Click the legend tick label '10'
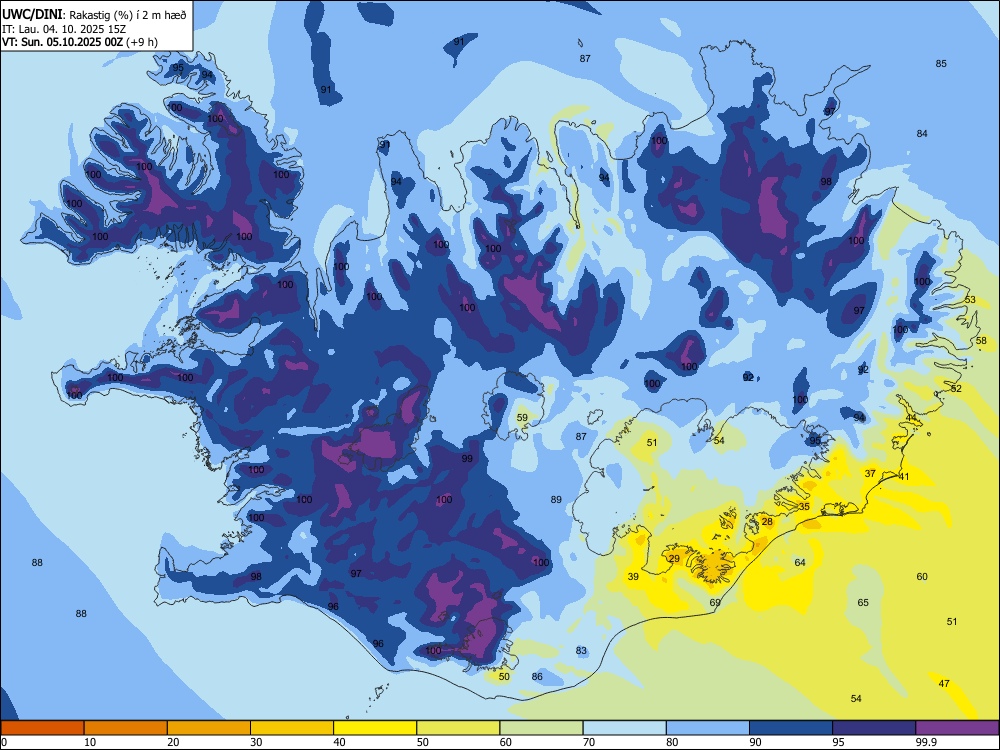Viewport: 1000px width, 750px height. pos(90,742)
